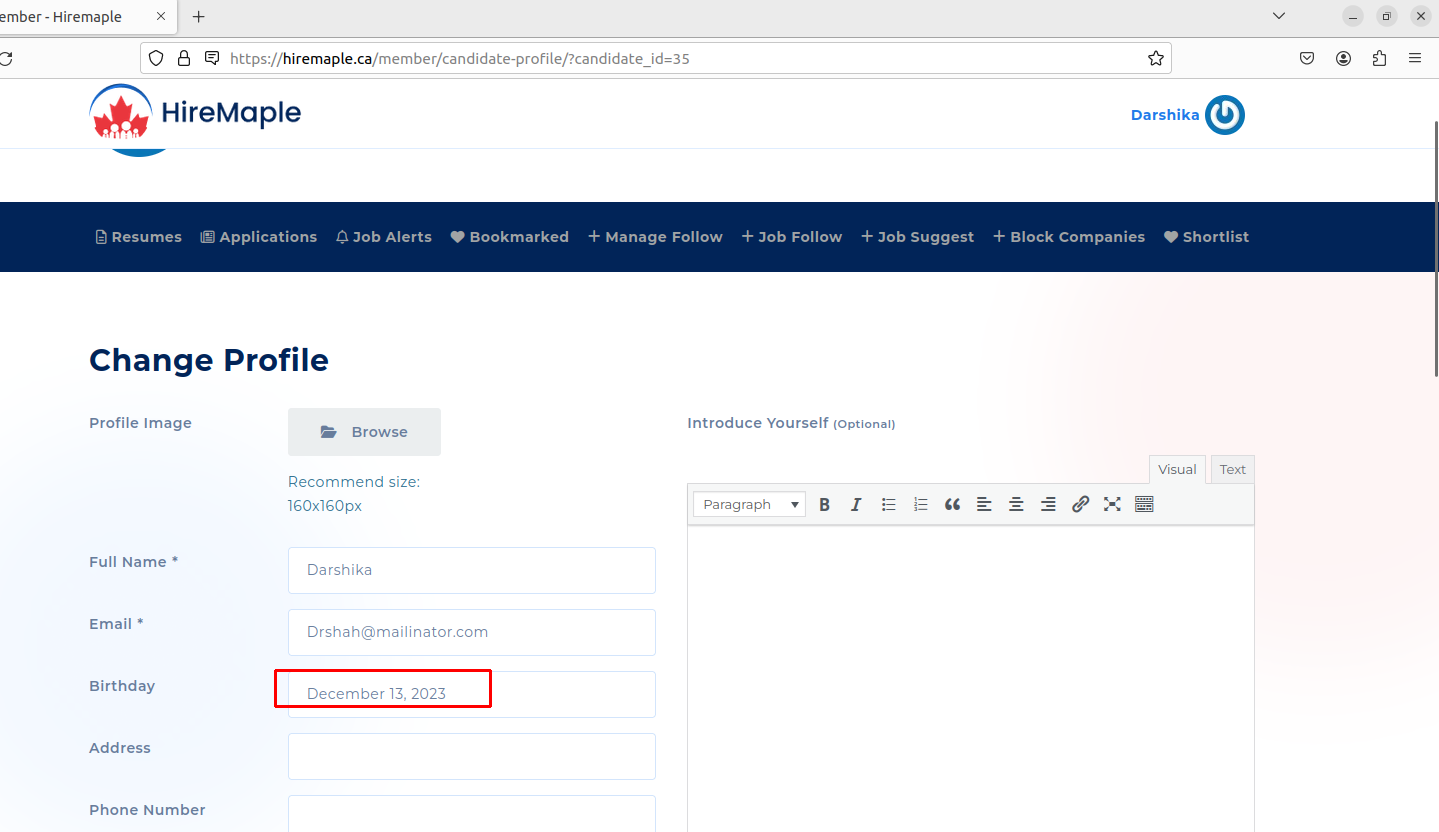Click the Birthday date field
This screenshot has width=1439, height=832.
[472, 694]
